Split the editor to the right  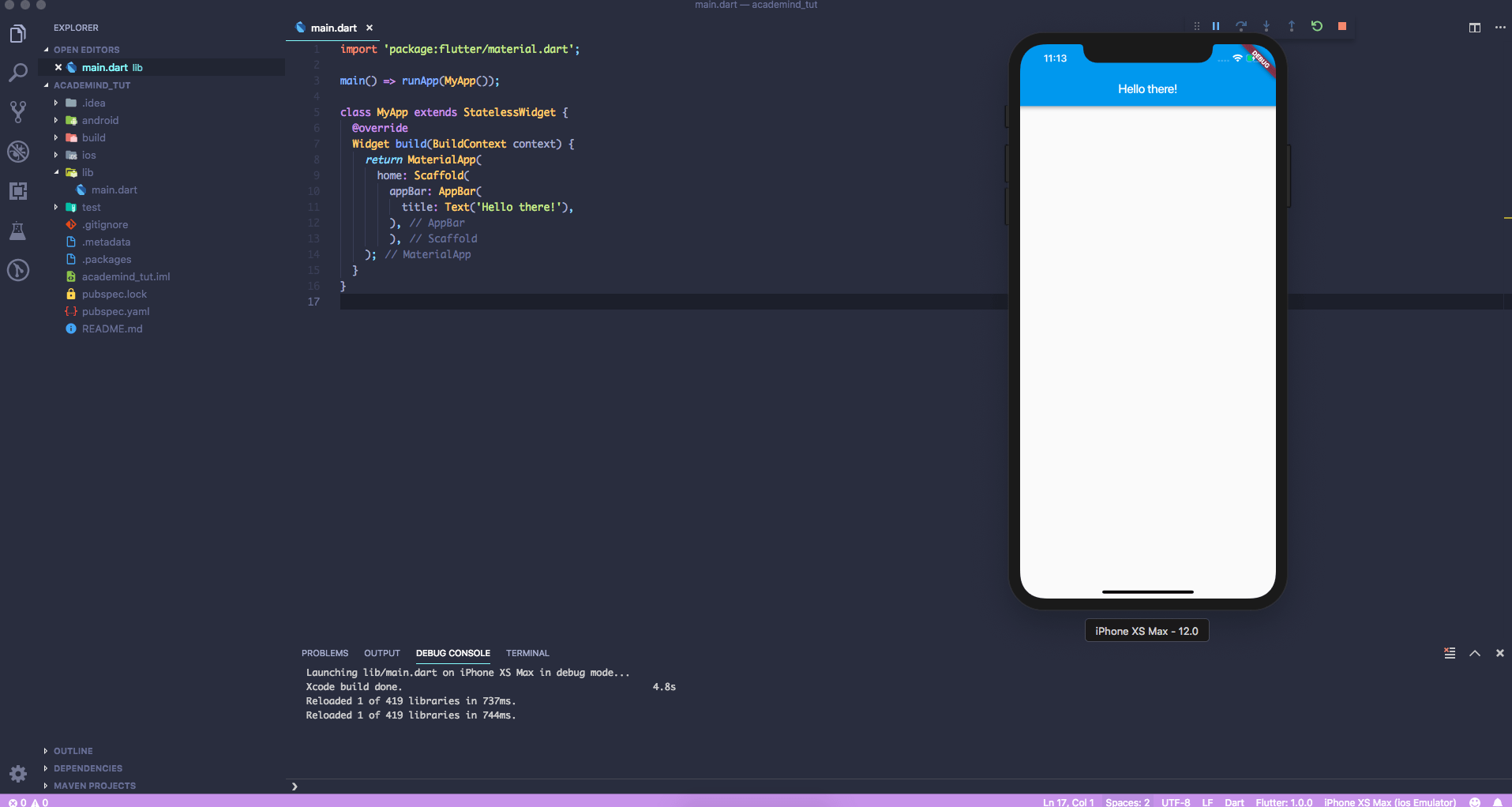(x=1474, y=28)
